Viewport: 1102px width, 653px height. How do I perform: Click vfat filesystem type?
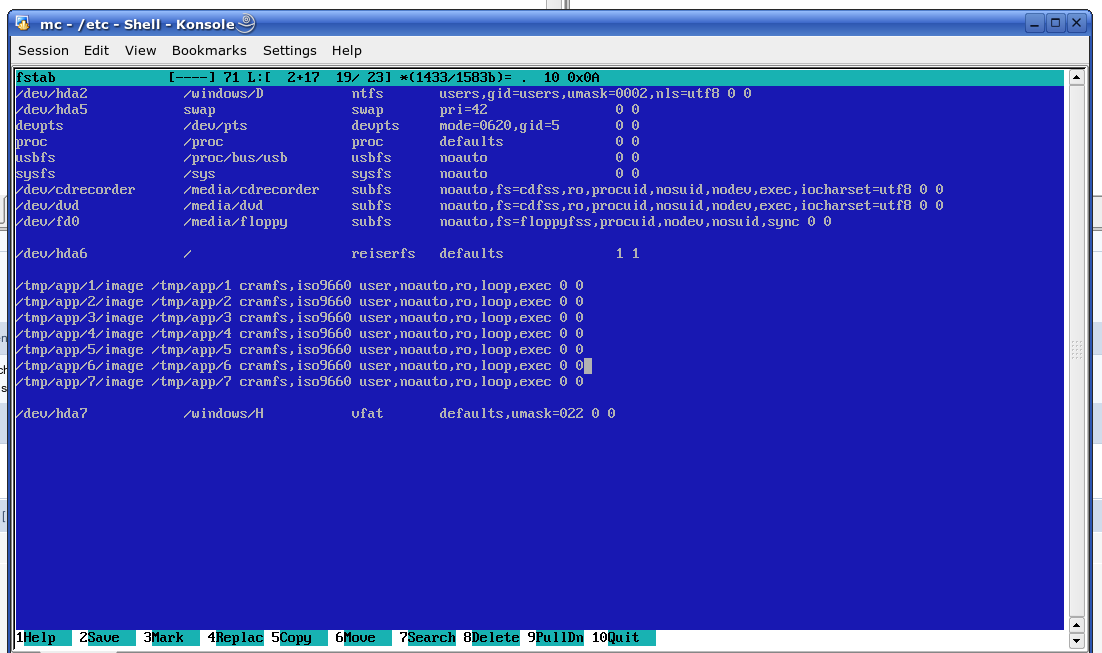pos(368,414)
